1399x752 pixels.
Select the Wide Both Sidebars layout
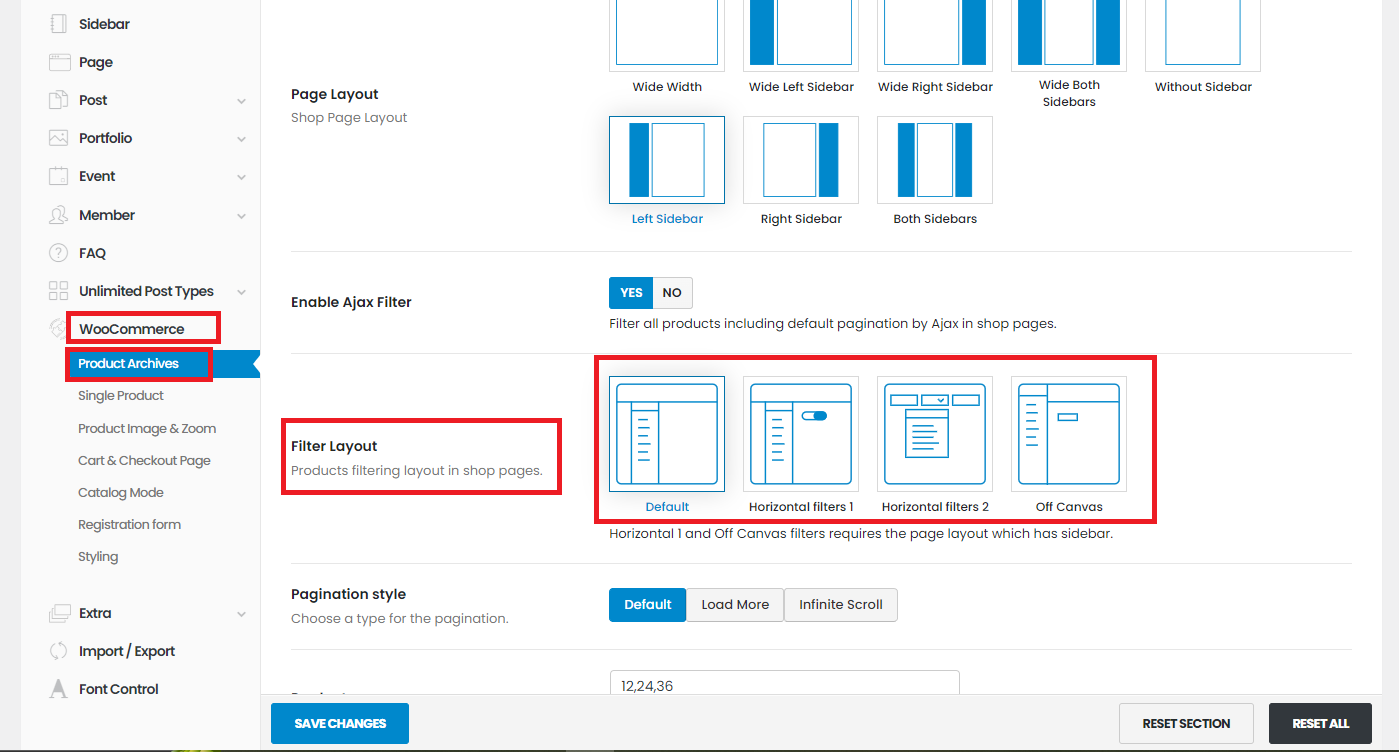point(1069,34)
